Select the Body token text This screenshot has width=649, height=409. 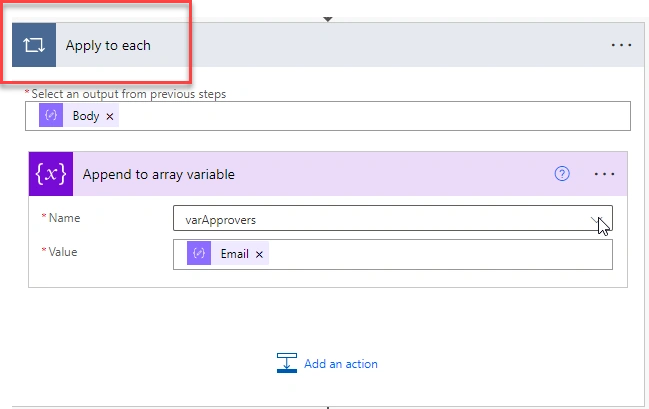pos(86,116)
